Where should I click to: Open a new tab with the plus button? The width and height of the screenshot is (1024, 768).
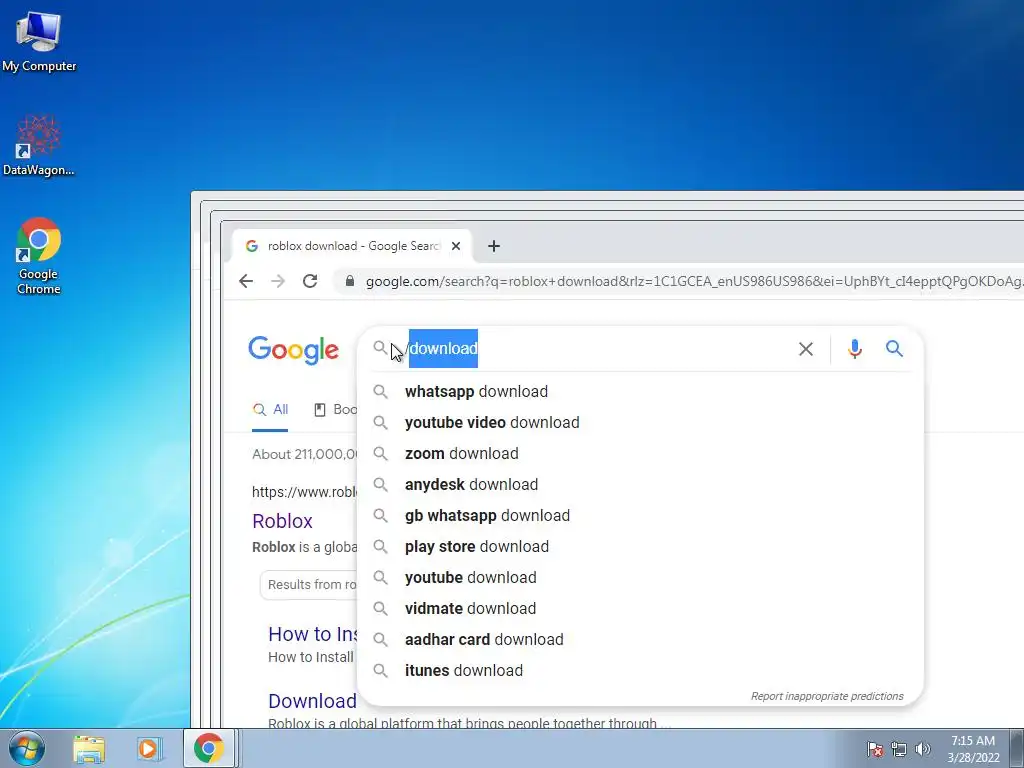coord(494,246)
